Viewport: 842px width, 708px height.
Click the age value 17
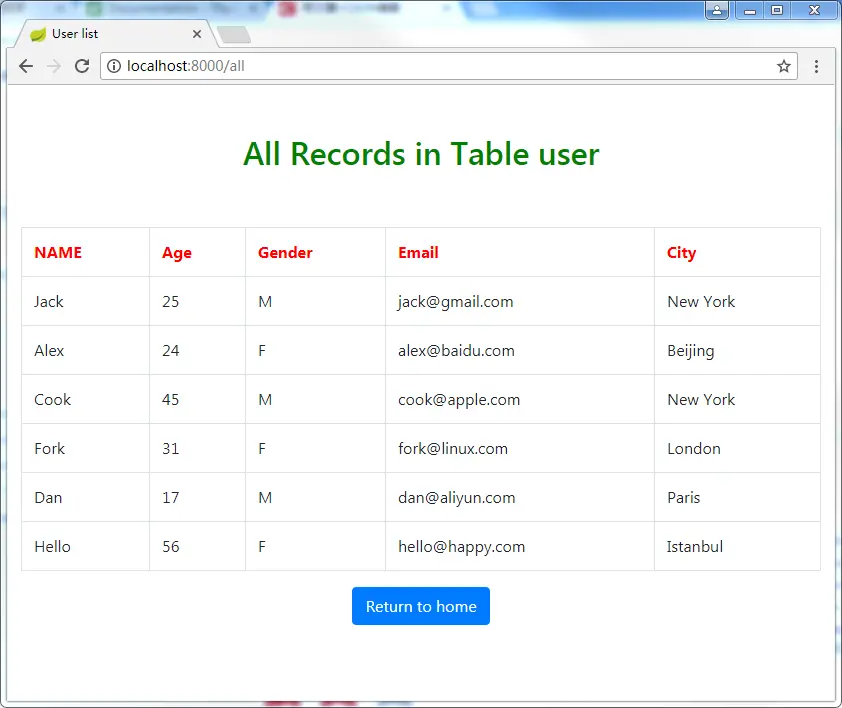click(x=171, y=497)
